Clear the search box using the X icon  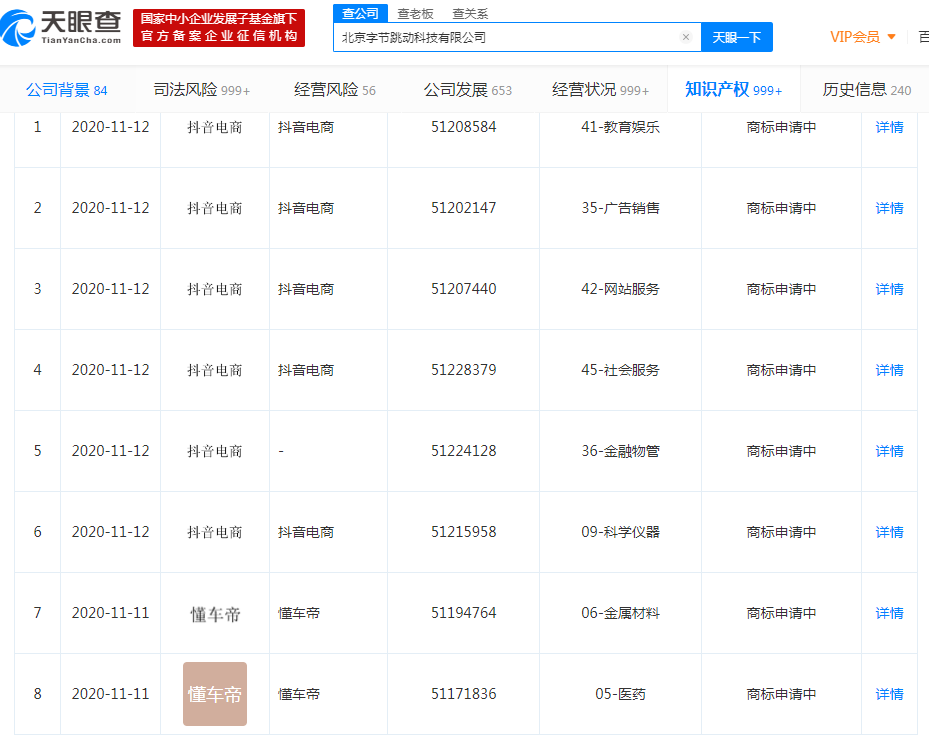coord(686,37)
